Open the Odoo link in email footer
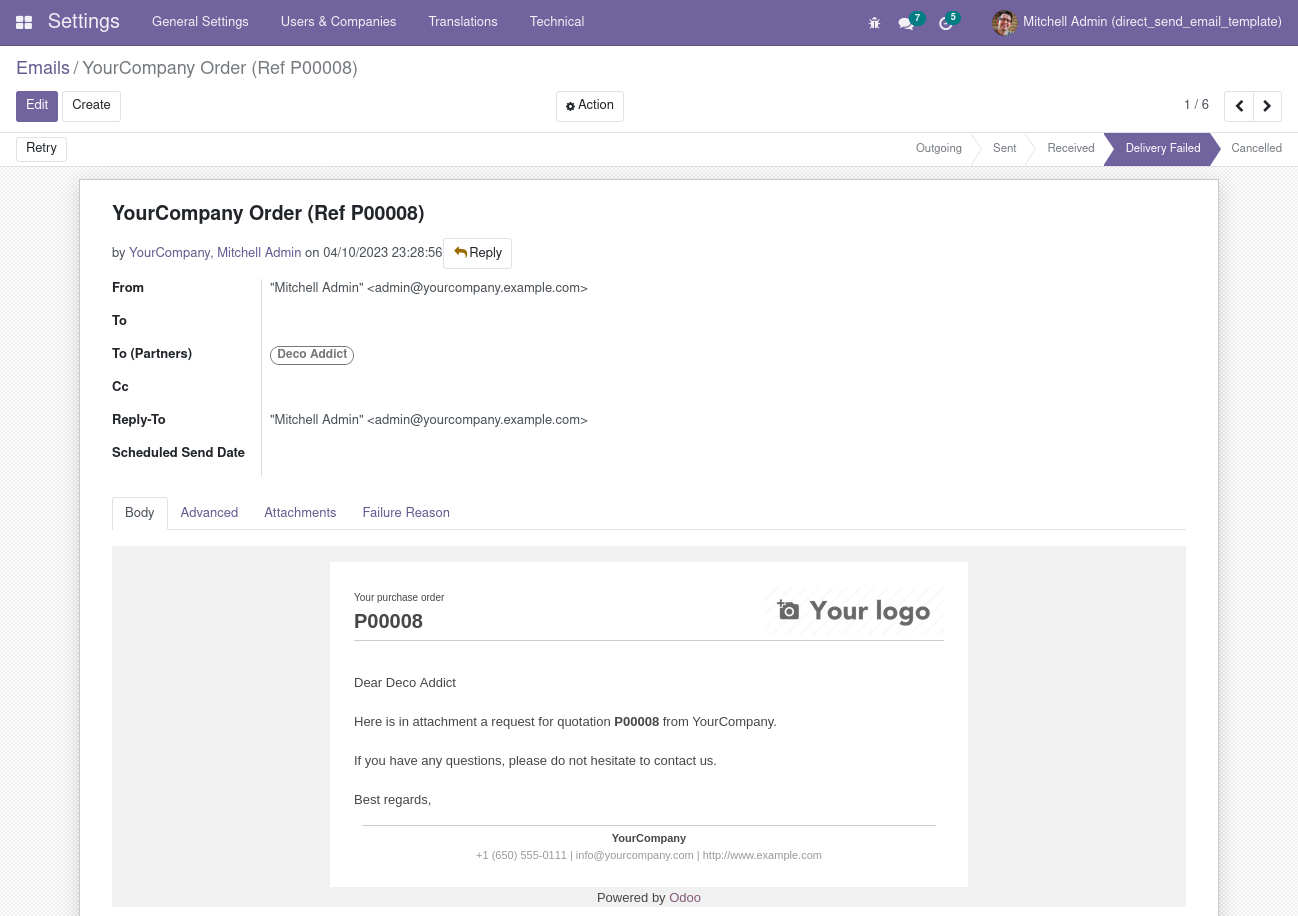This screenshot has height=916, width=1298. (x=685, y=898)
